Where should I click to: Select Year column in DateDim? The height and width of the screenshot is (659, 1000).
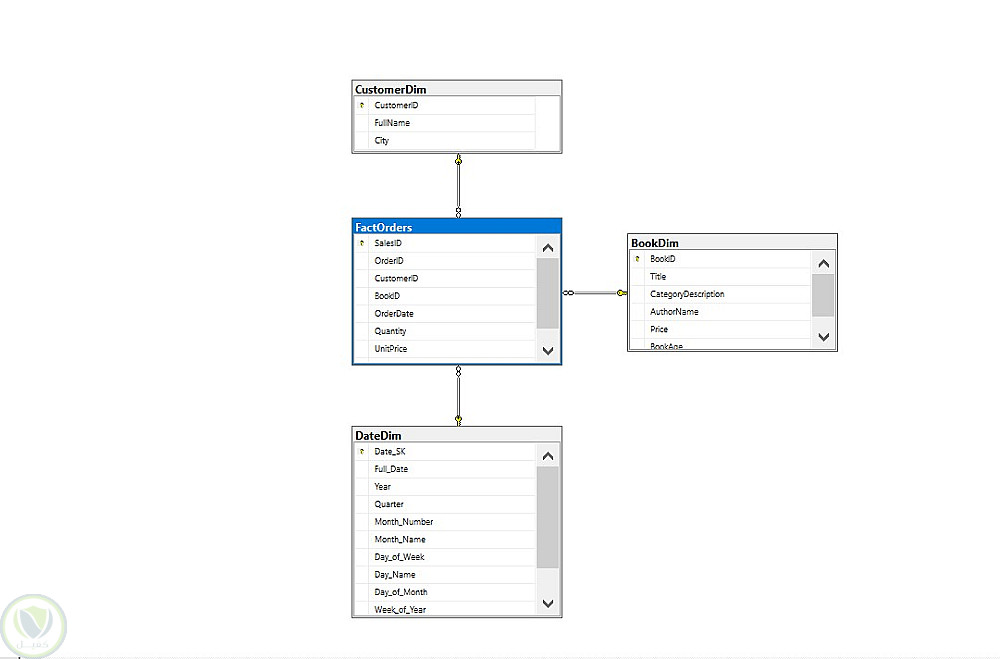[445, 487]
